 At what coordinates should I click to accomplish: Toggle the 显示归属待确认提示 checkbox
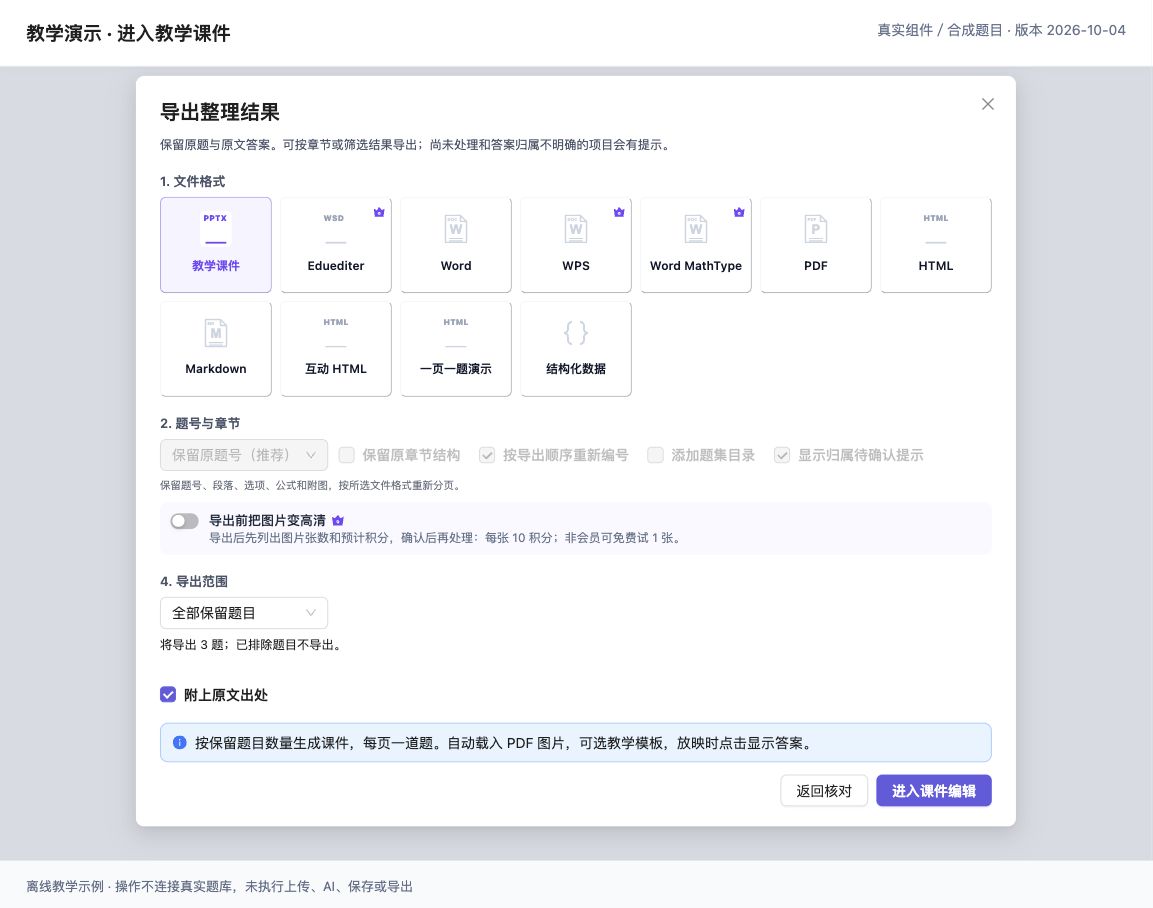(782, 455)
